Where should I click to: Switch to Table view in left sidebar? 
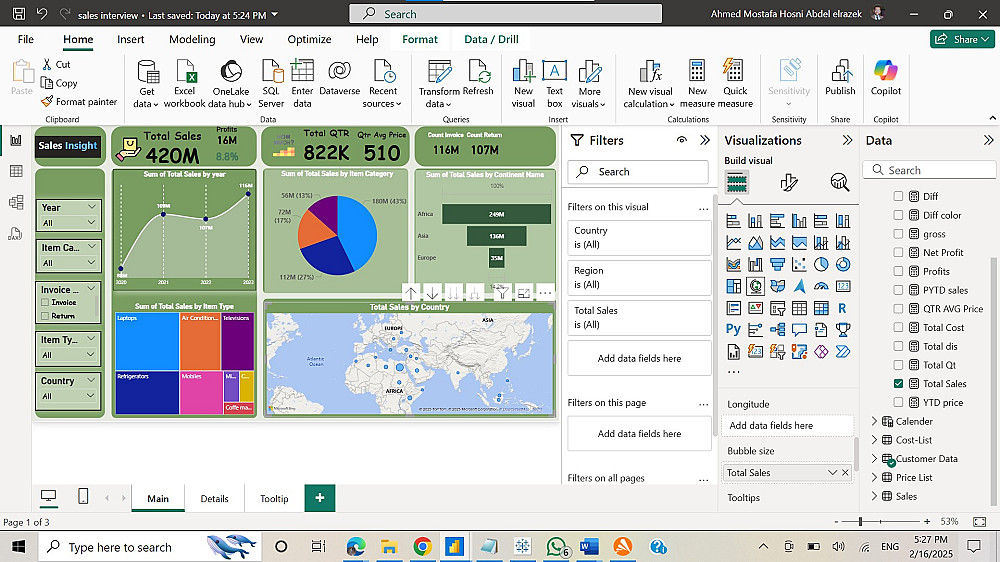tap(16, 171)
